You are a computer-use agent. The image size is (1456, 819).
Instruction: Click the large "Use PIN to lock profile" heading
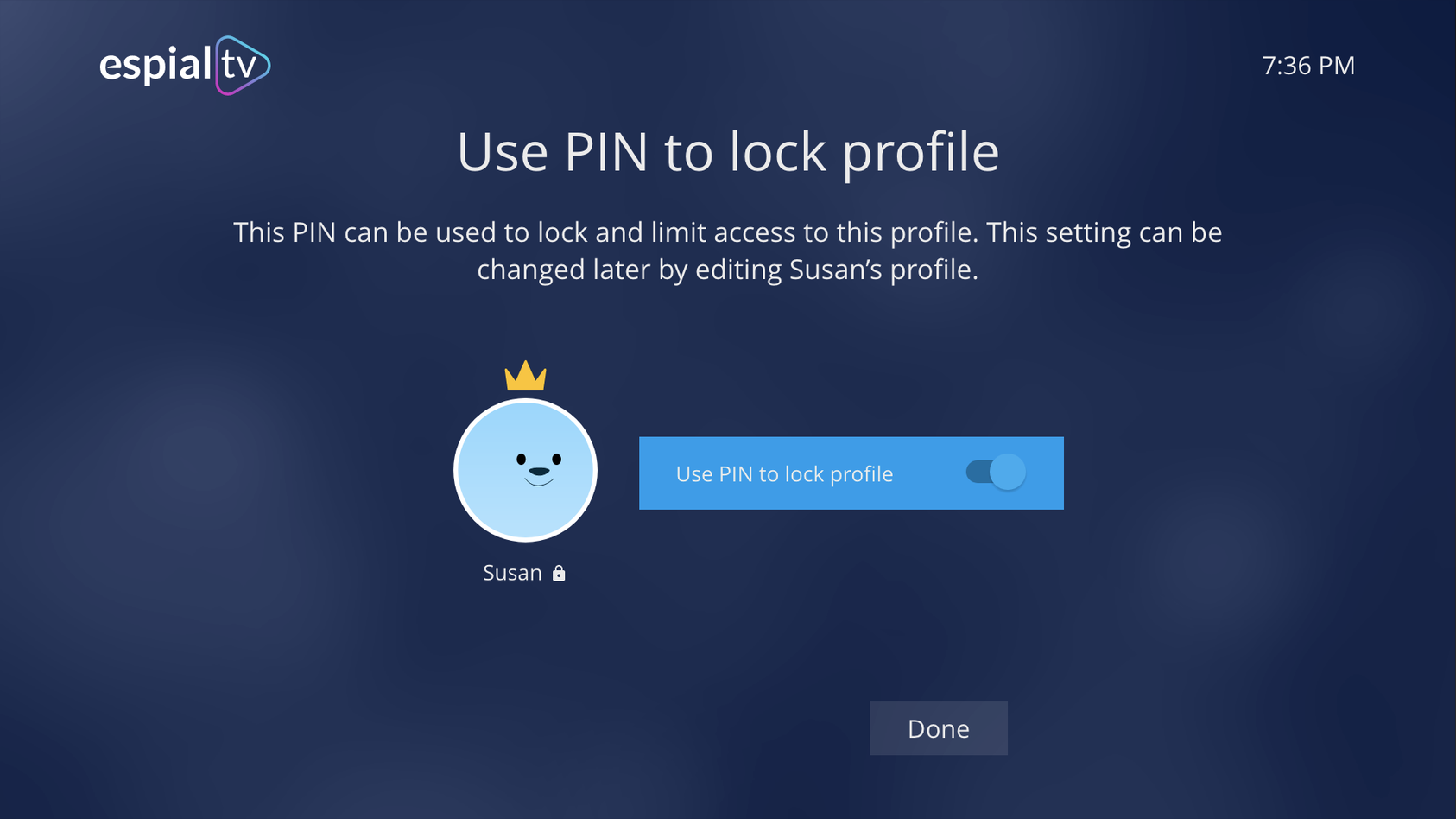(728, 152)
